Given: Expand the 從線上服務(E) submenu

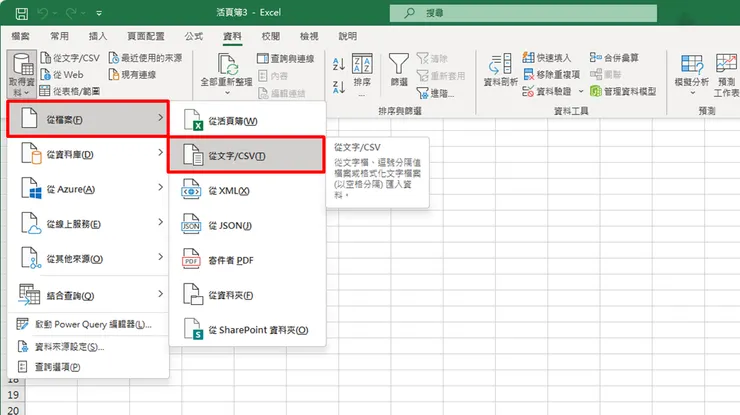Looking at the screenshot, I should coord(88,224).
